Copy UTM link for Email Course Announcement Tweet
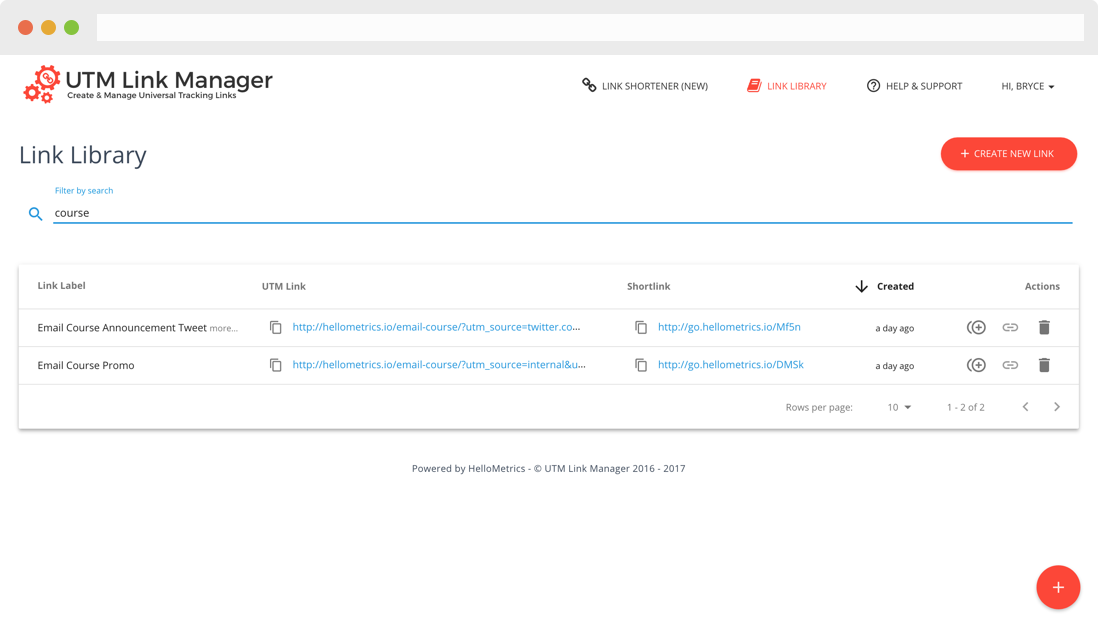 tap(276, 327)
